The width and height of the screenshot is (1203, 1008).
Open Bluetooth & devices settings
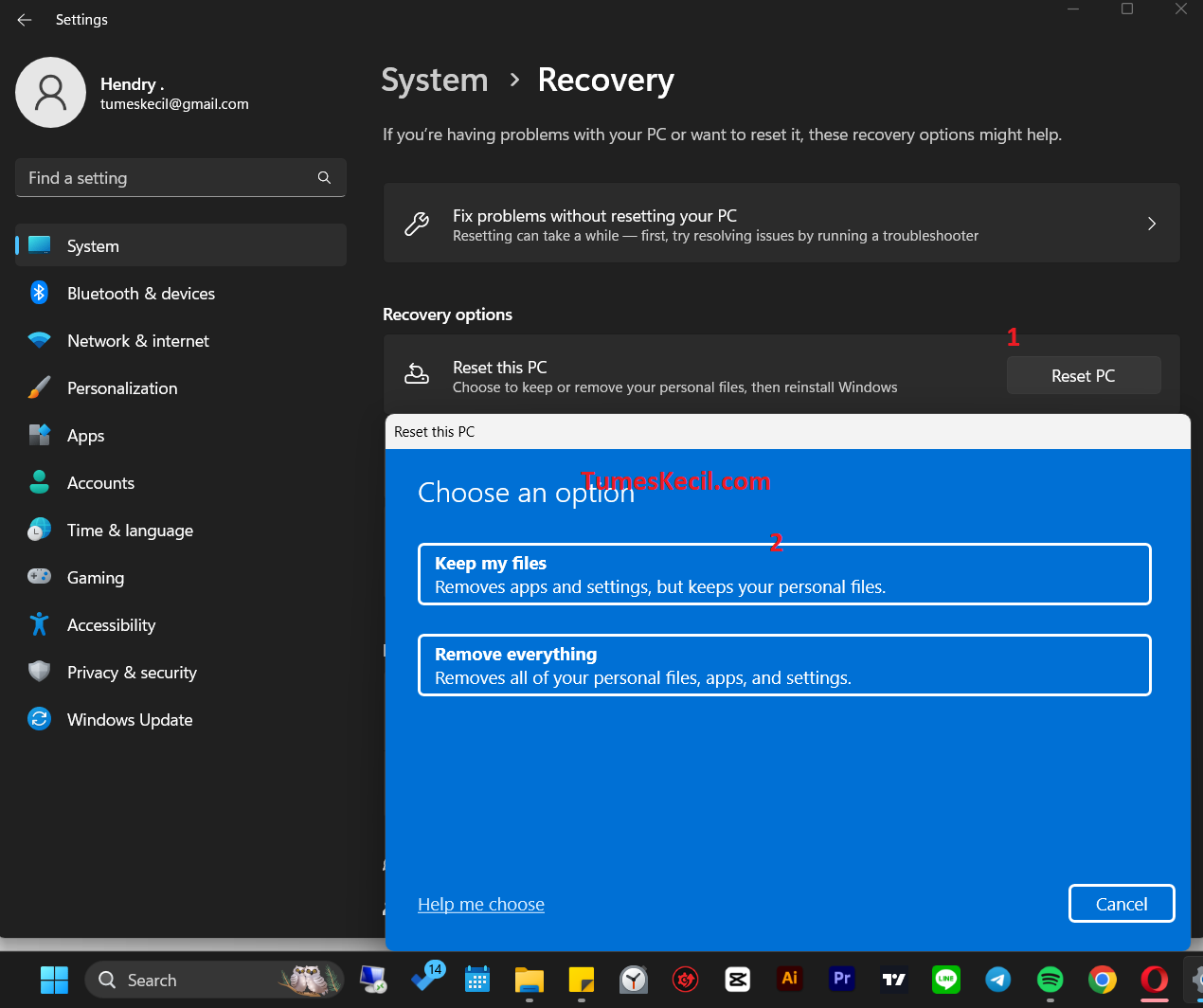(x=140, y=293)
